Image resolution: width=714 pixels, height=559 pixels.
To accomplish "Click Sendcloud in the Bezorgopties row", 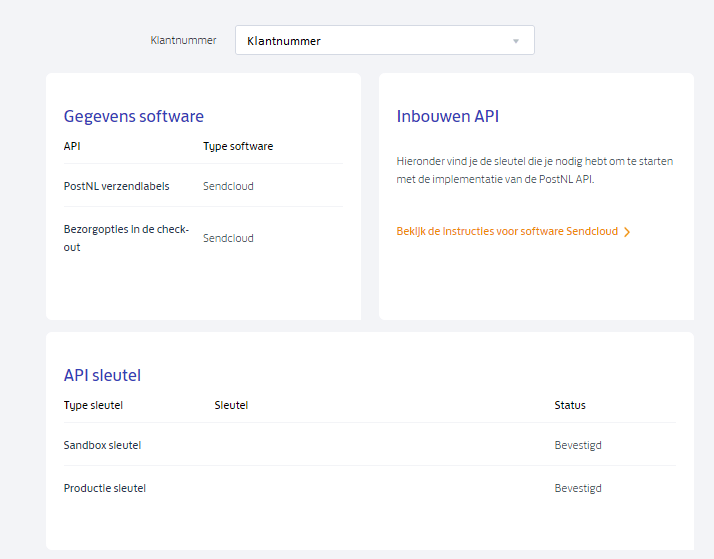I will click(228, 238).
